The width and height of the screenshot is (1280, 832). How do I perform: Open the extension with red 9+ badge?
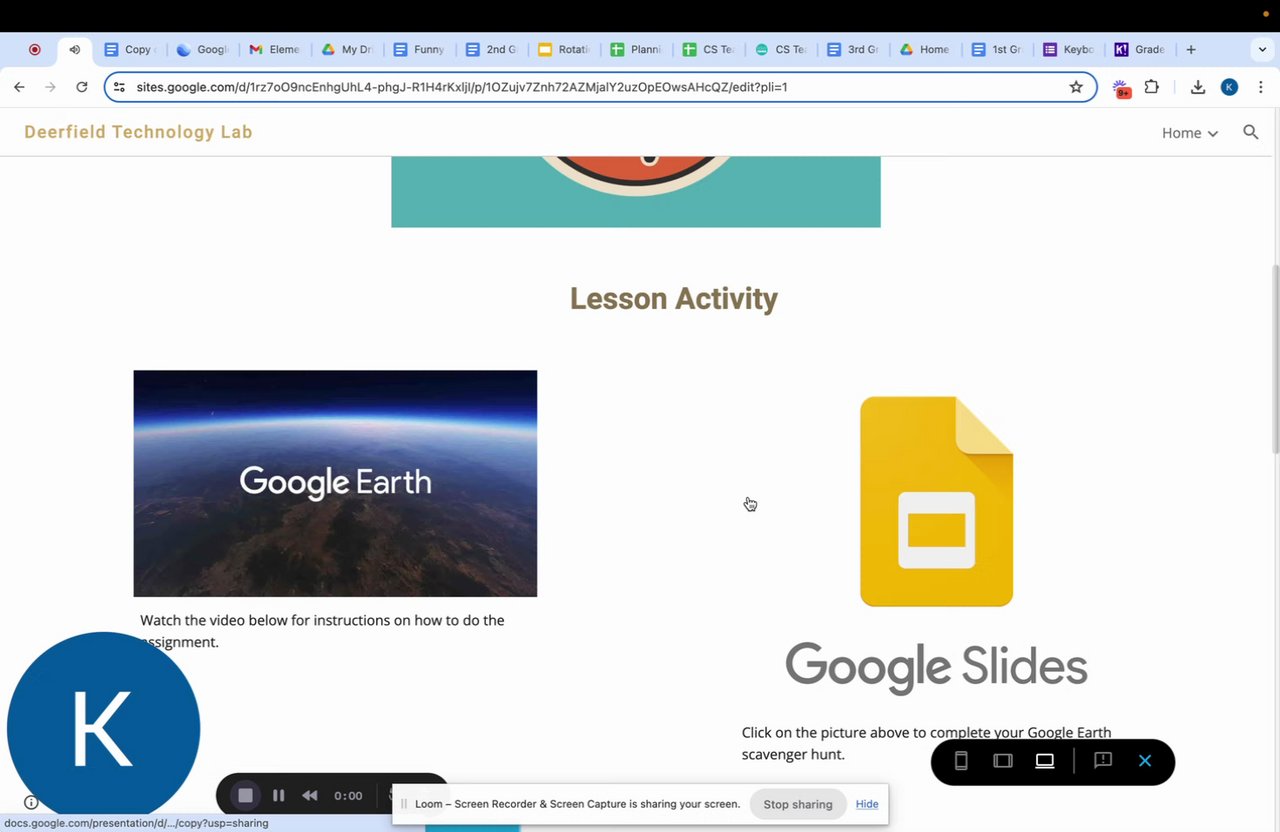(x=1121, y=88)
